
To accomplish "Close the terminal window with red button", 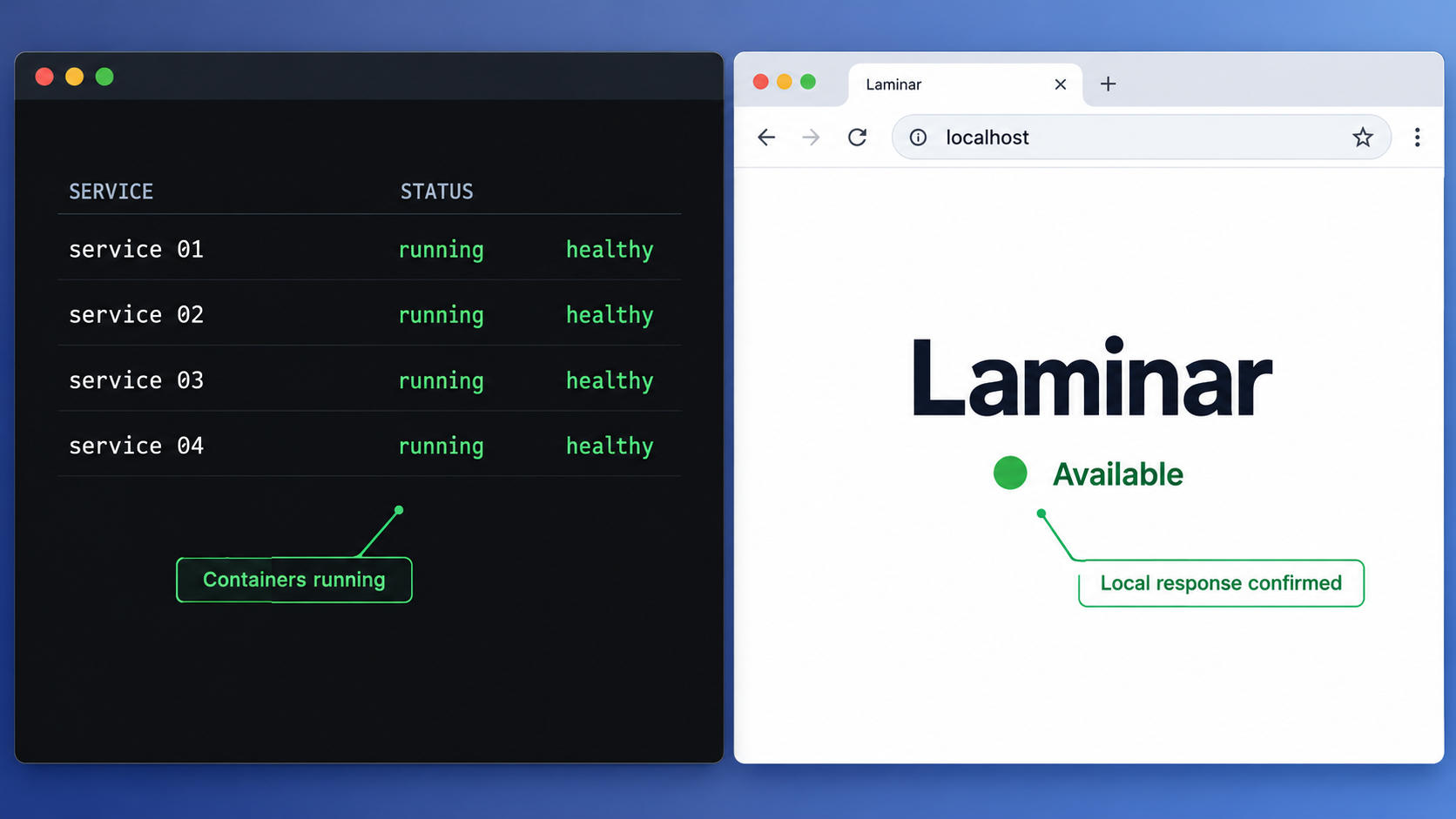I will coord(44,77).
